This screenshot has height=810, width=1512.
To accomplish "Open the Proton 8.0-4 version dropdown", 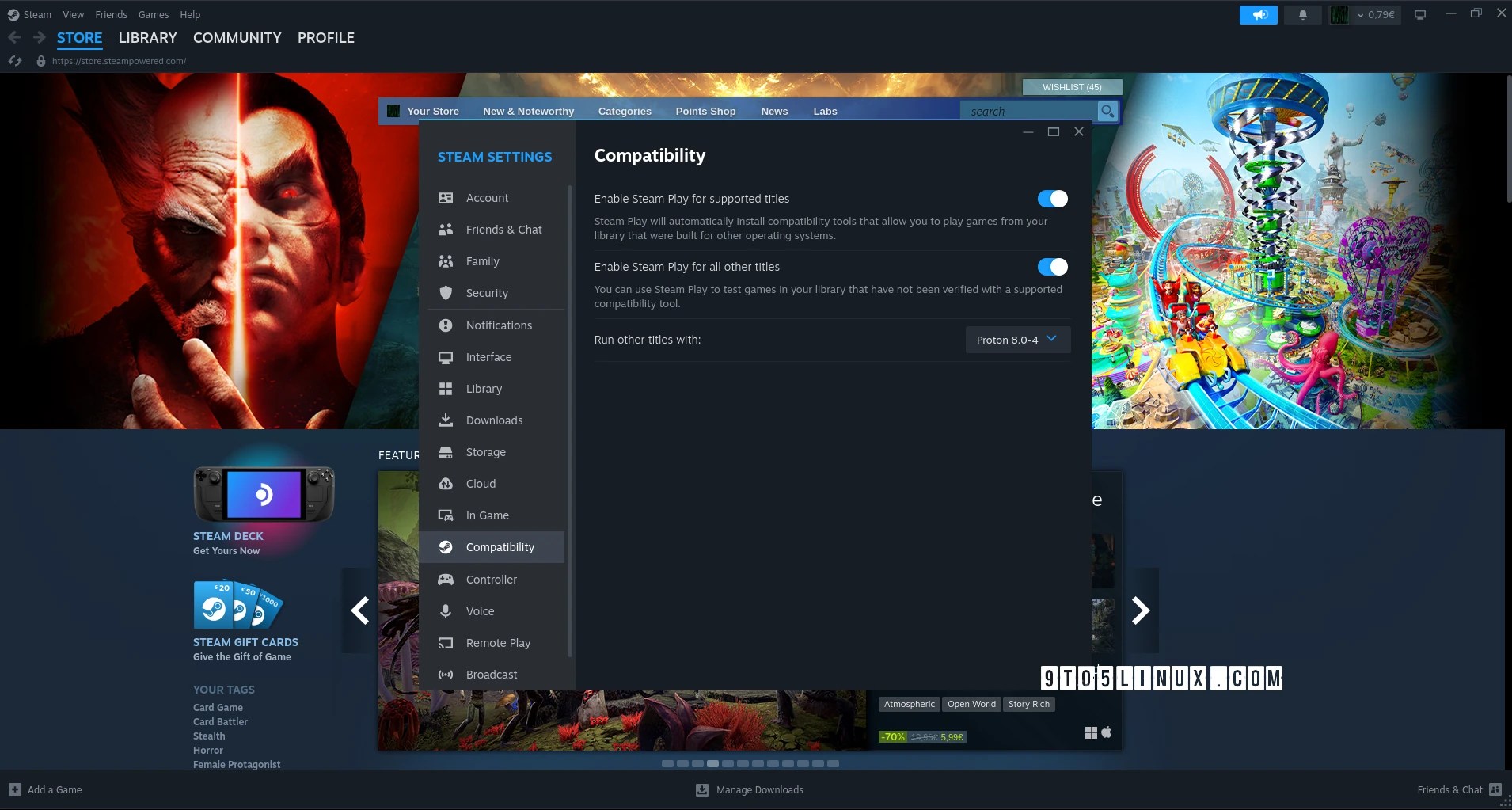I will pos(1017,339).
